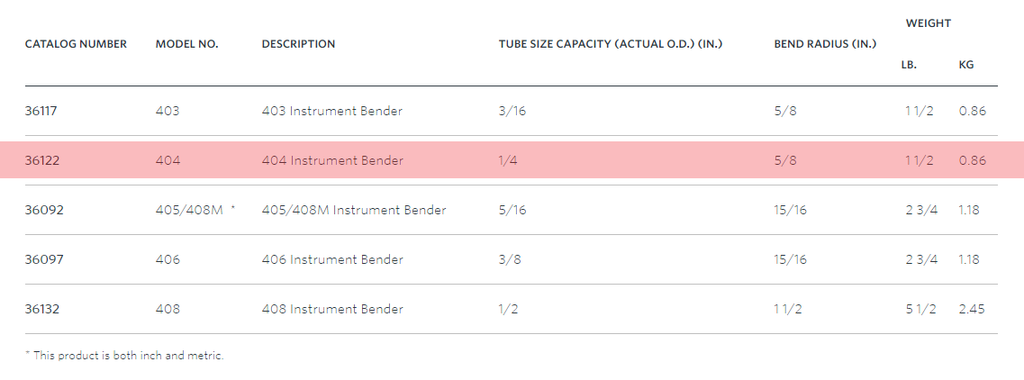1024x380 pixels.
Task: Click catalog number 36097
Action: point(44,260)
